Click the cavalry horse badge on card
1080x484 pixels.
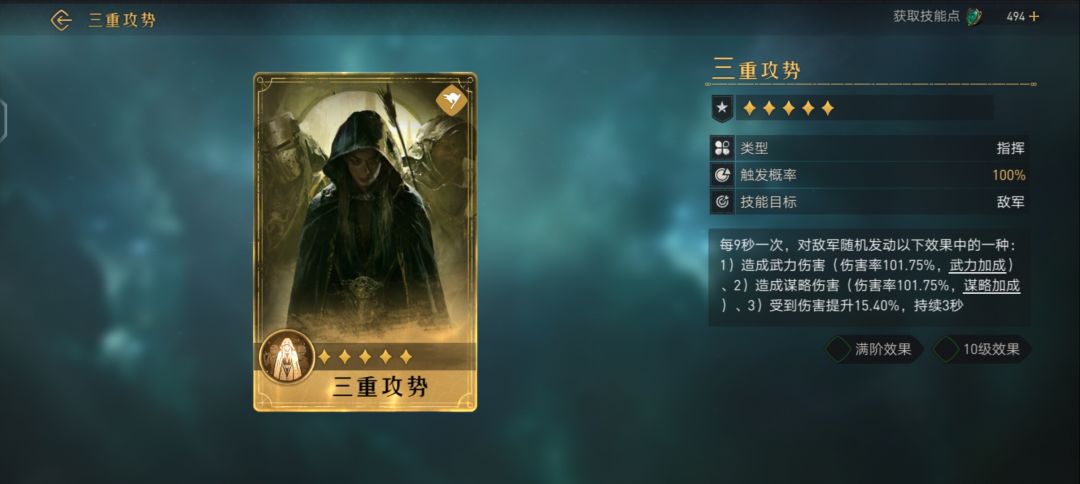click(x=451, y=101)
